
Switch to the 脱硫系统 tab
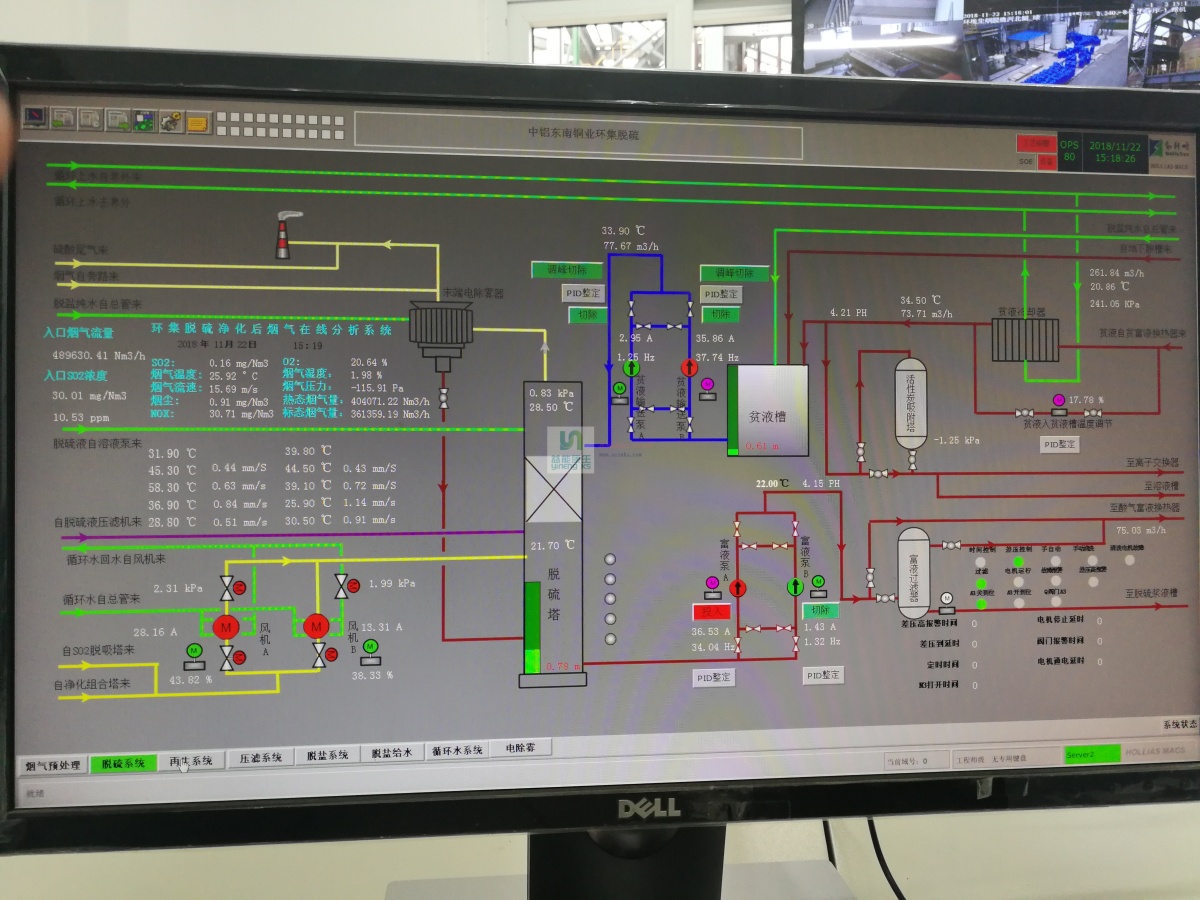pos(123,763)
